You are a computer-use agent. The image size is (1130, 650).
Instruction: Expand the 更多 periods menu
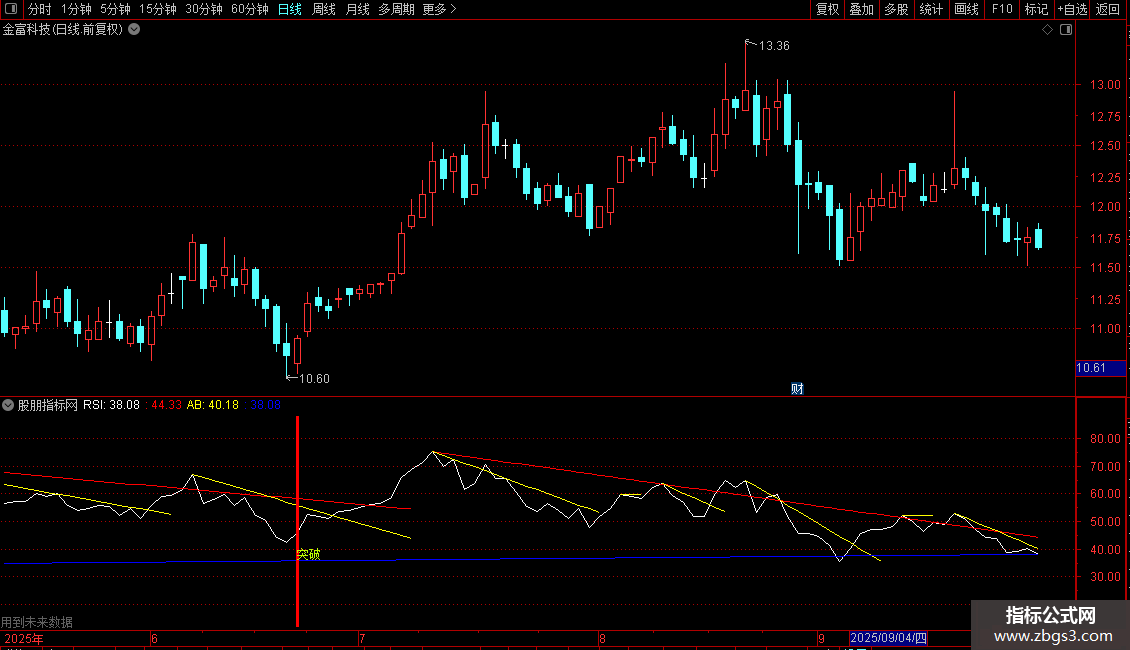coord(439,9)
